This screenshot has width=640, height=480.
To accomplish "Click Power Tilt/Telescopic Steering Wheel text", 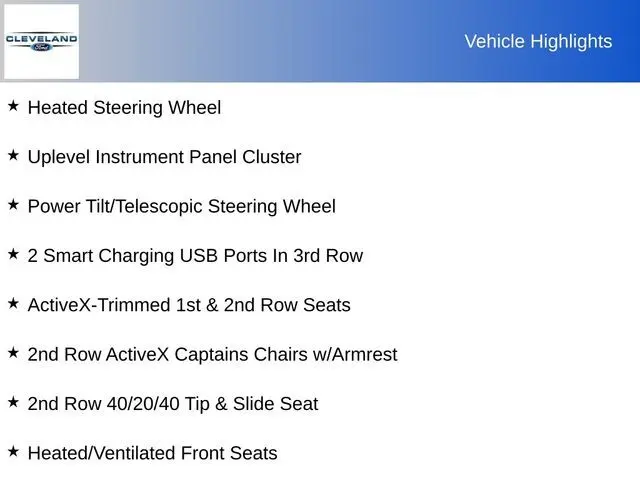I will [x=181, y=207].
